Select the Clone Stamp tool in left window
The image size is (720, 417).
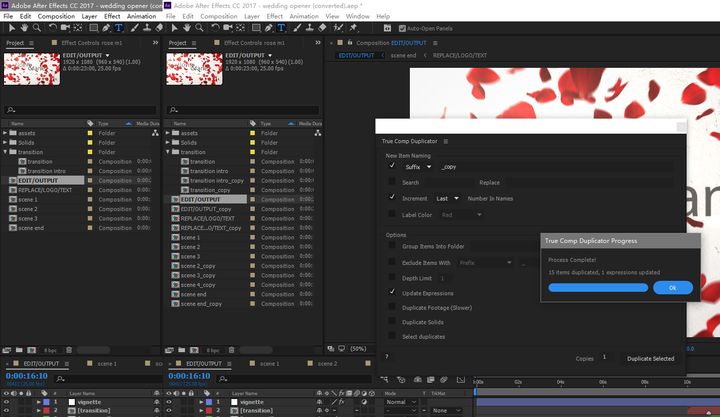pos(147,28)
